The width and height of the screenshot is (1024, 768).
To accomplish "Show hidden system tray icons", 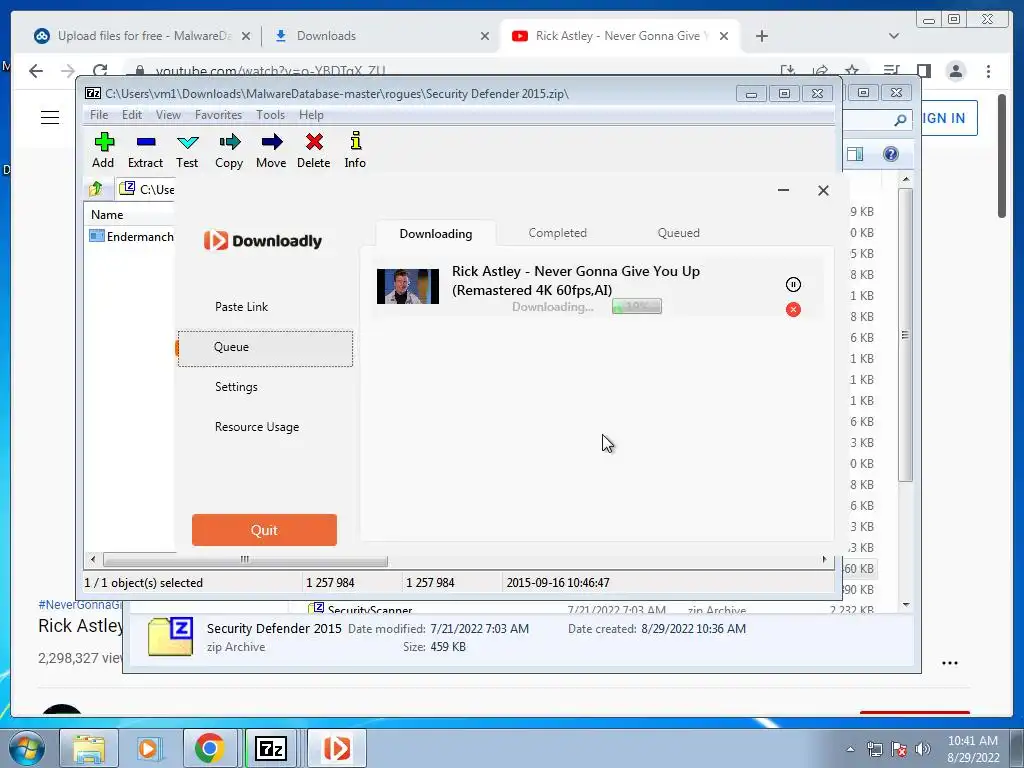I will point(850,749).
